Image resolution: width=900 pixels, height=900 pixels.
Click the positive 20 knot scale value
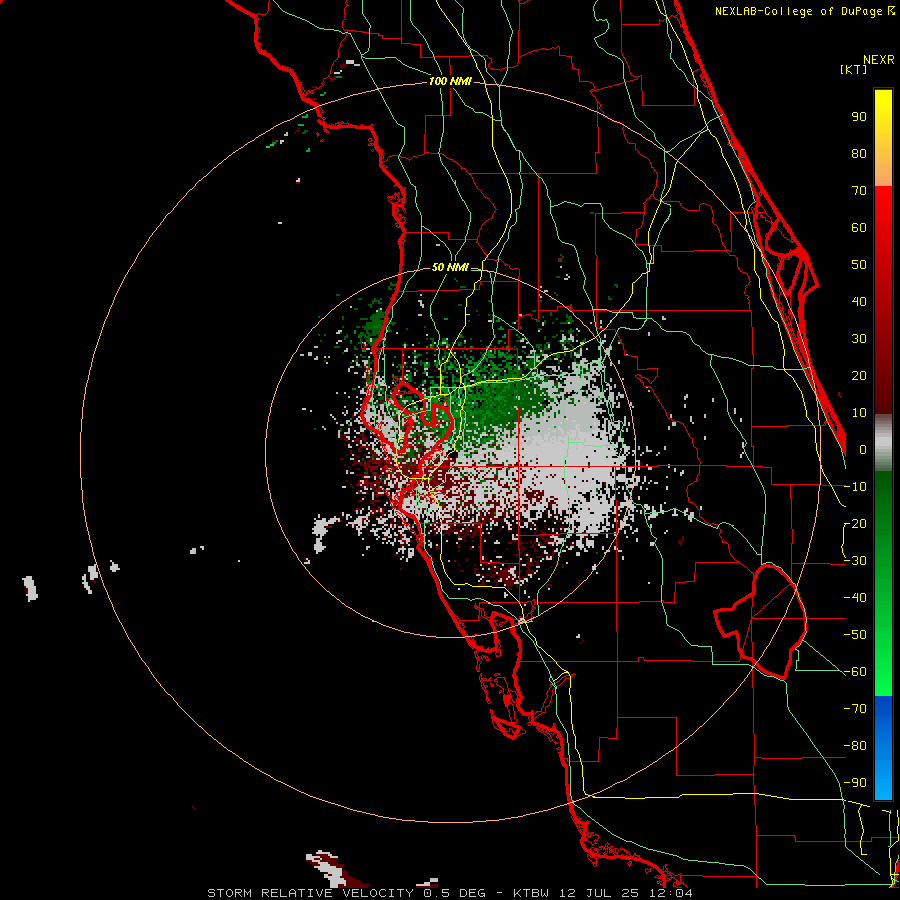pos(859,376)
